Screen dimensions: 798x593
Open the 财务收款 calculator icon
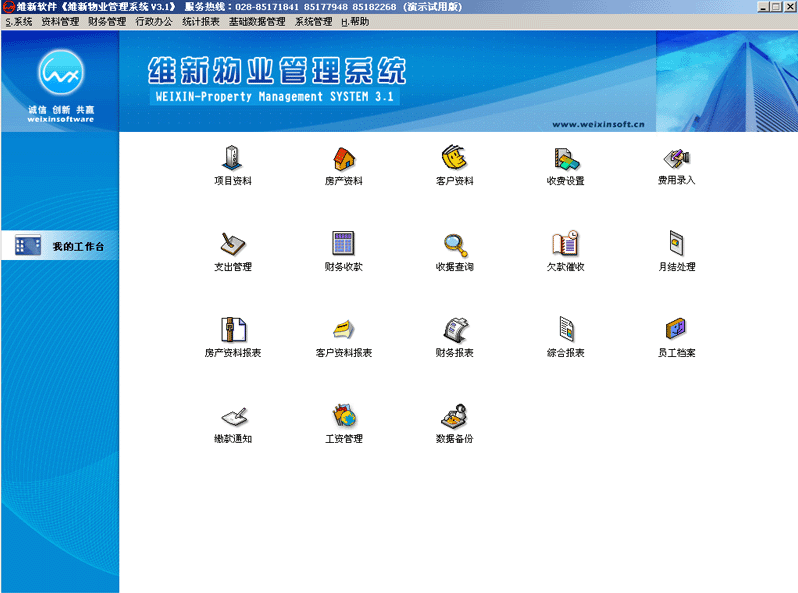click(x=344, y=243)
